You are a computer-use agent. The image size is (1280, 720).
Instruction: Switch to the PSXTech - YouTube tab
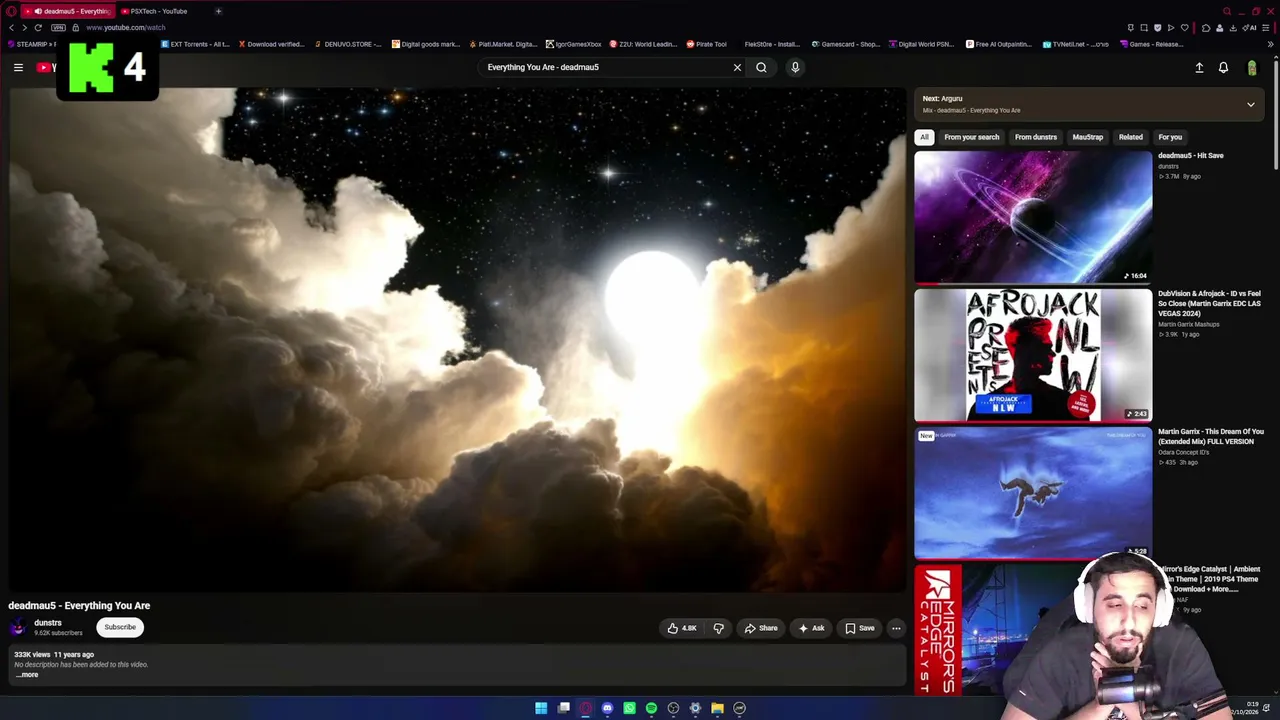click(159, 11)
